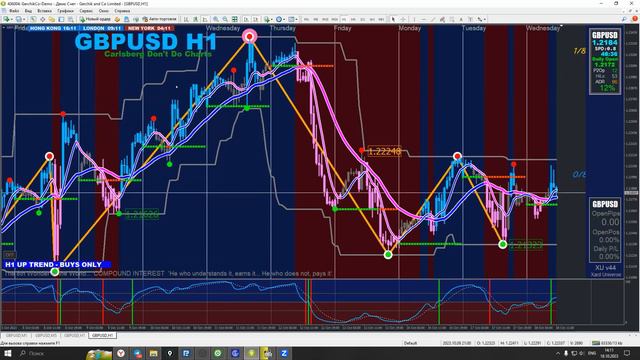
Task: Open the Strategy Tester icon
Action: 71,19
